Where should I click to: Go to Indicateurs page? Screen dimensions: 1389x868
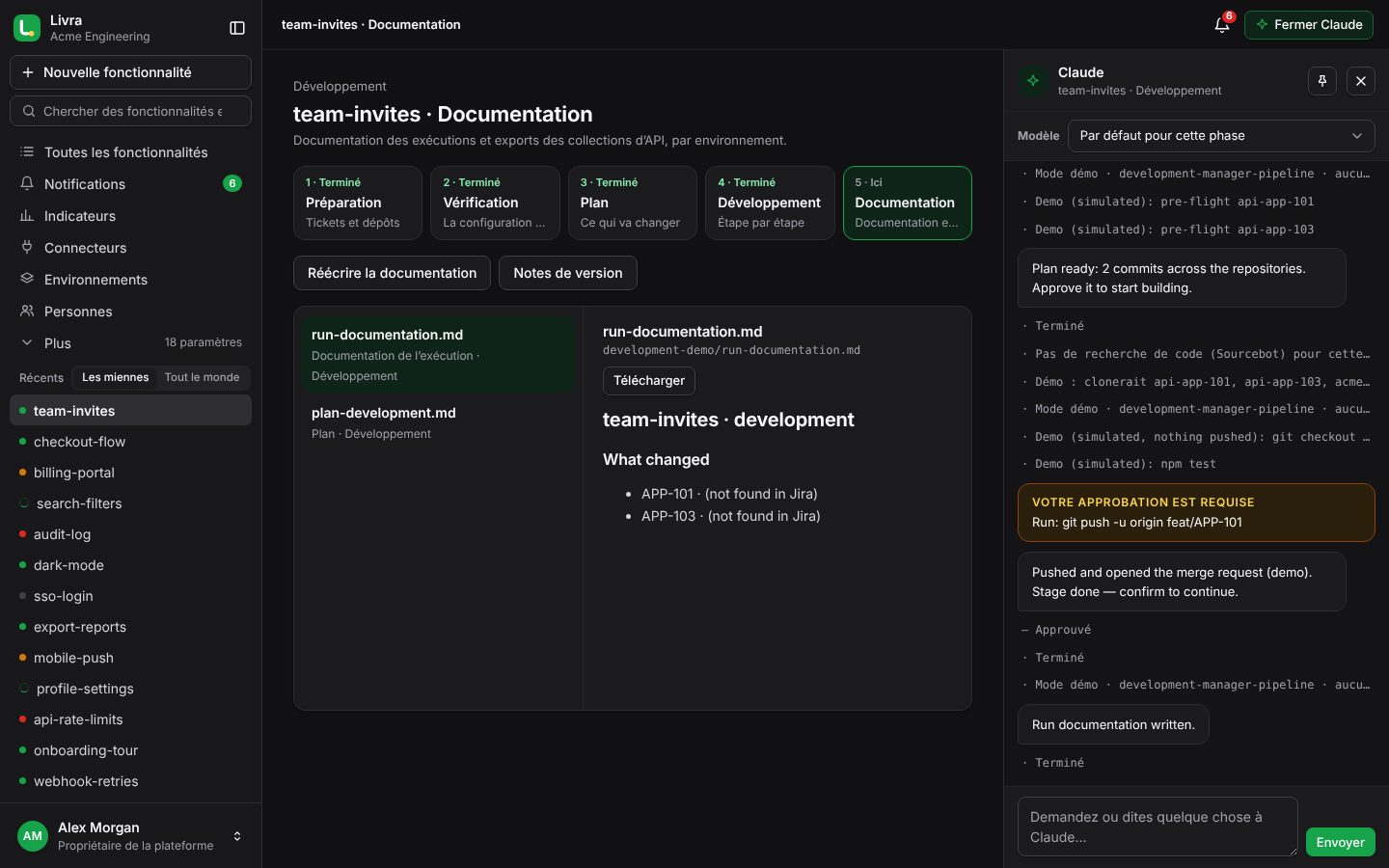[130, 216]
